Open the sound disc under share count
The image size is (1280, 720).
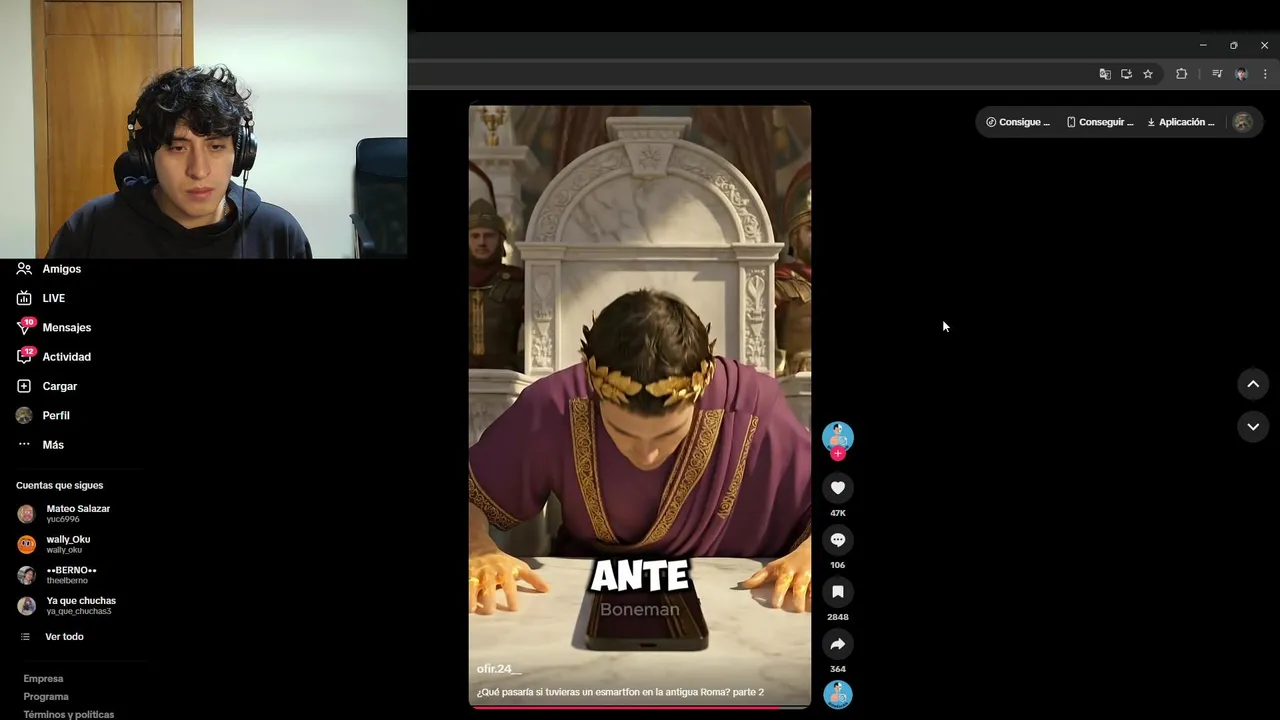point(838,694)
